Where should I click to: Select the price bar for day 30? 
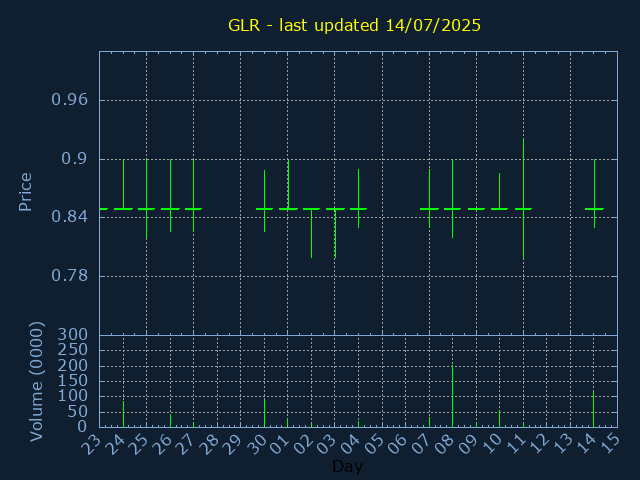coord(264,201)
